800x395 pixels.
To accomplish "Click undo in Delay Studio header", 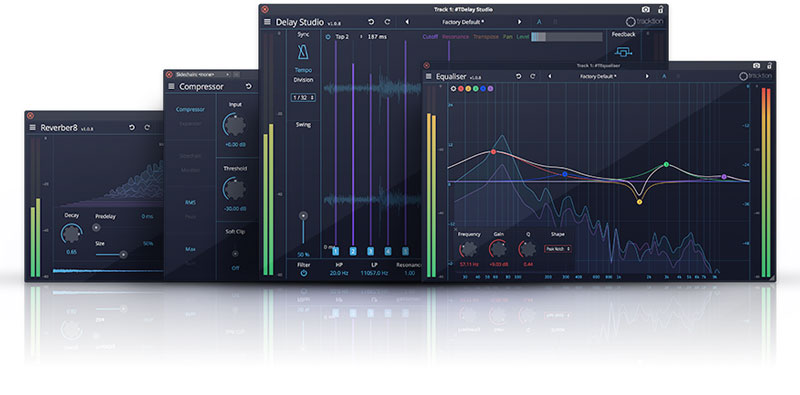I will point(371,22).
